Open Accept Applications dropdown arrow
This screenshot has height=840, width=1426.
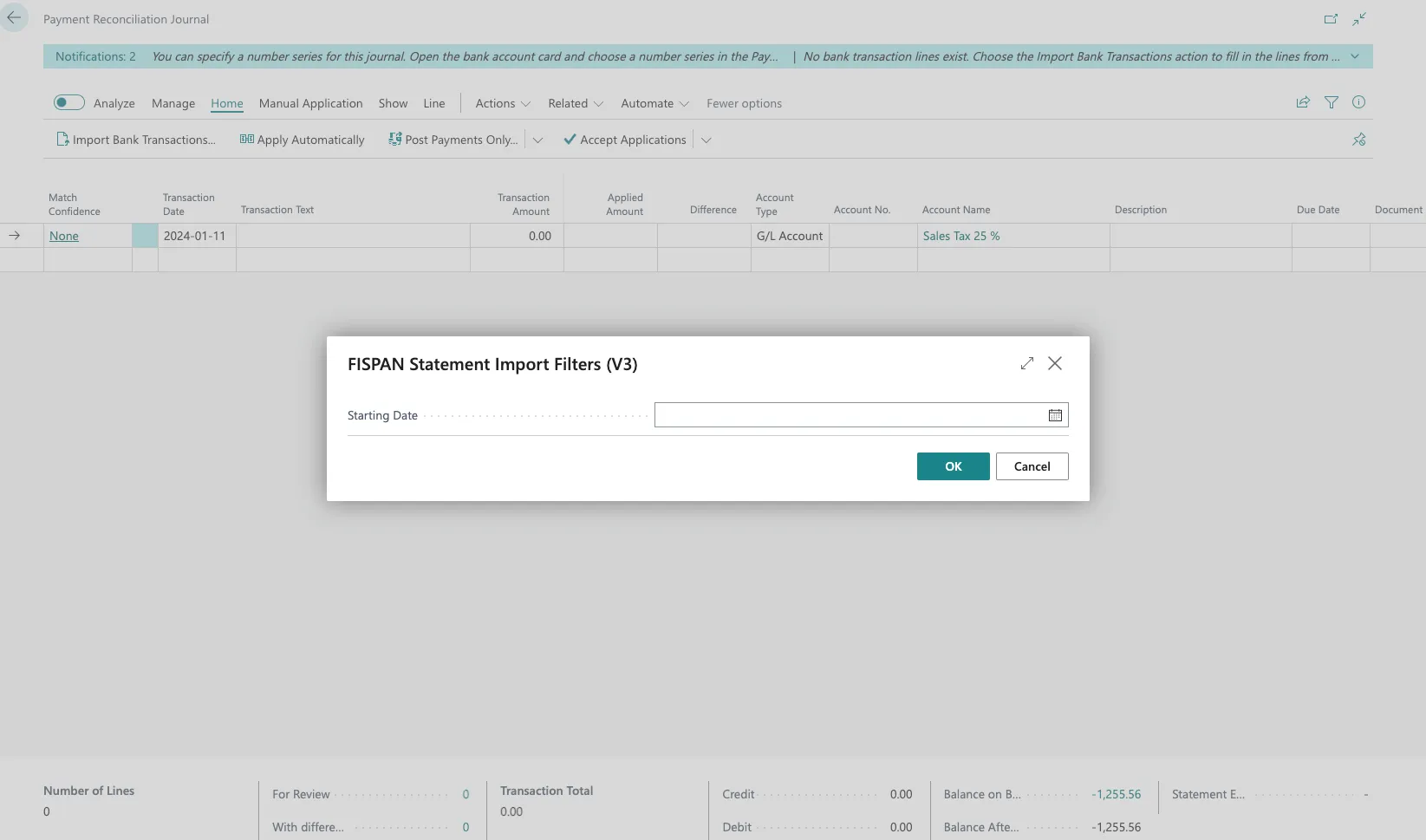click(706, 140)
